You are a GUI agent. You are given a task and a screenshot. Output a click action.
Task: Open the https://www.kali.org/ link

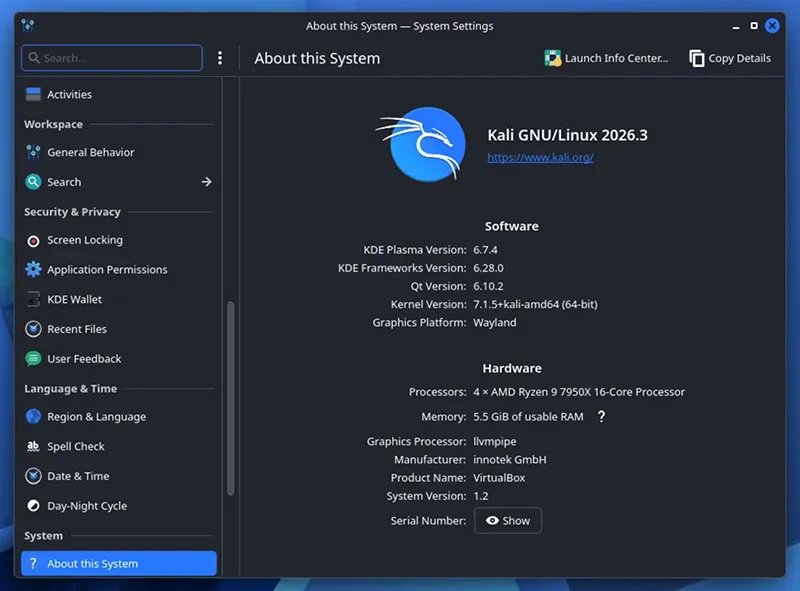pyautogui.click(x=540, y=157)
